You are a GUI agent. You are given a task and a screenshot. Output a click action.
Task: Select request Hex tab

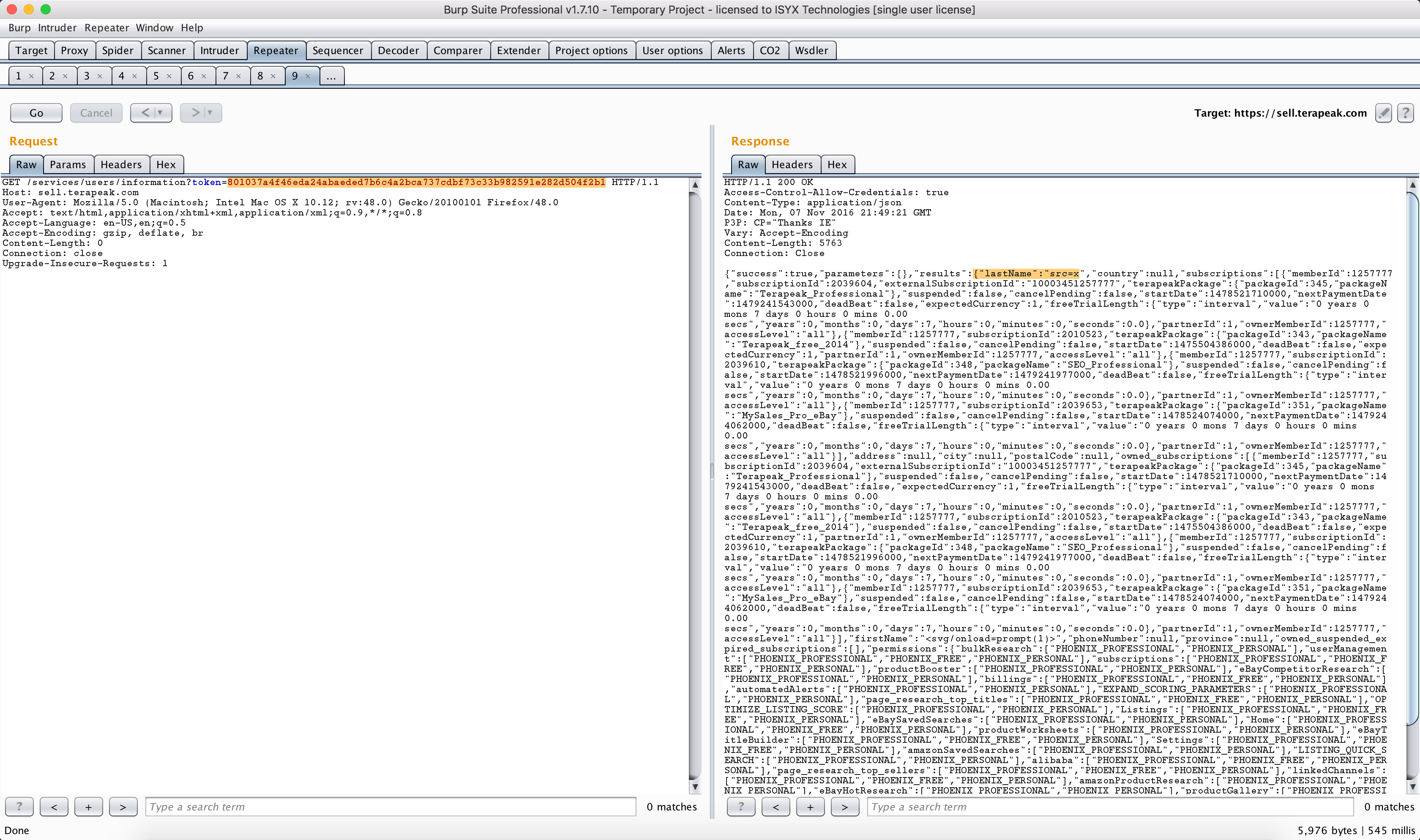tap(166, 164)
